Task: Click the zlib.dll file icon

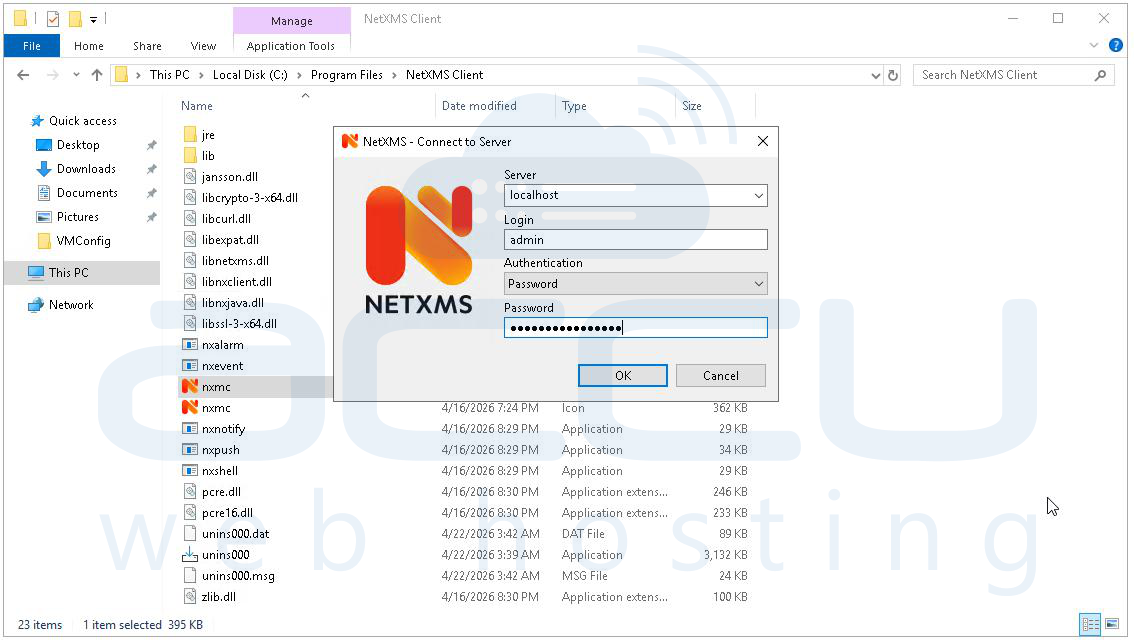Action: [x=190, y=597]
